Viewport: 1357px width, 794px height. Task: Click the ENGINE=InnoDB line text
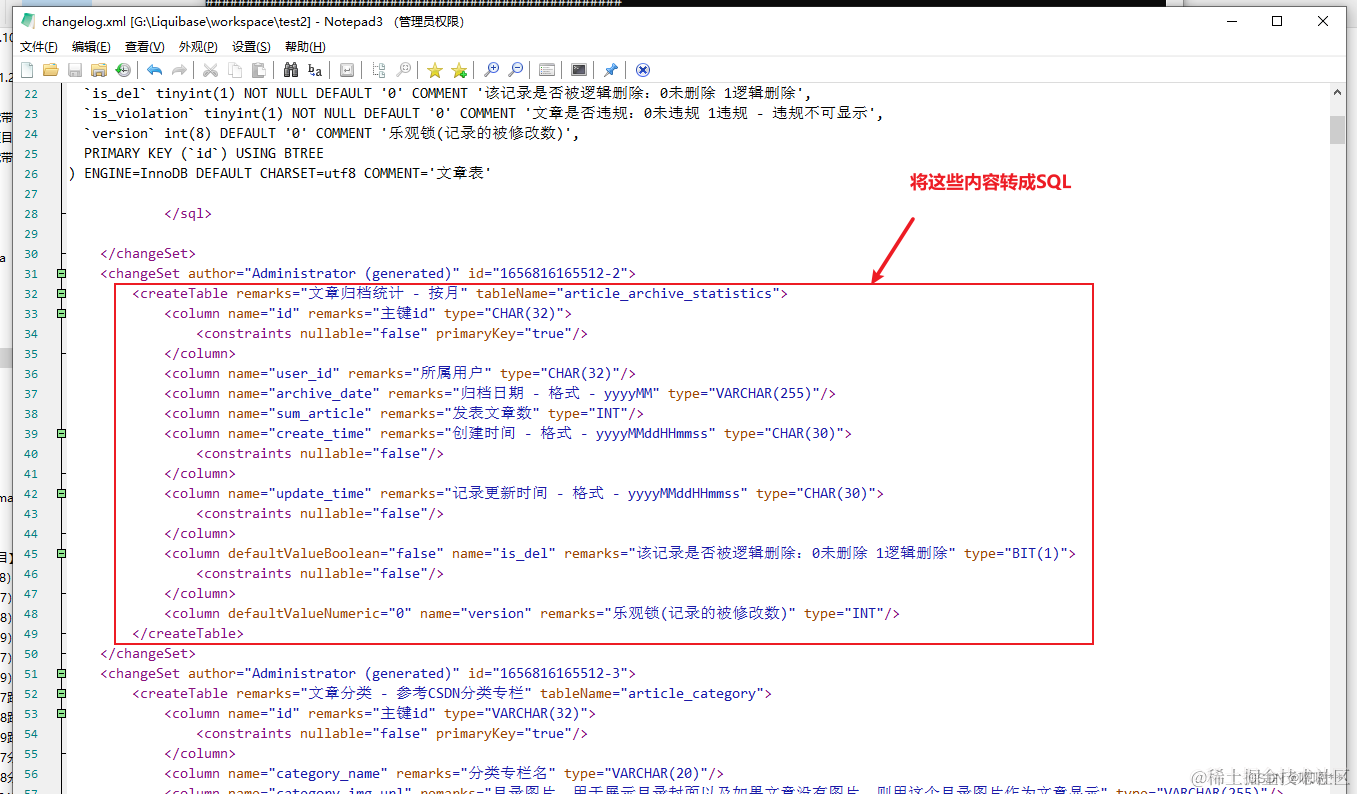tap(280, 173)
